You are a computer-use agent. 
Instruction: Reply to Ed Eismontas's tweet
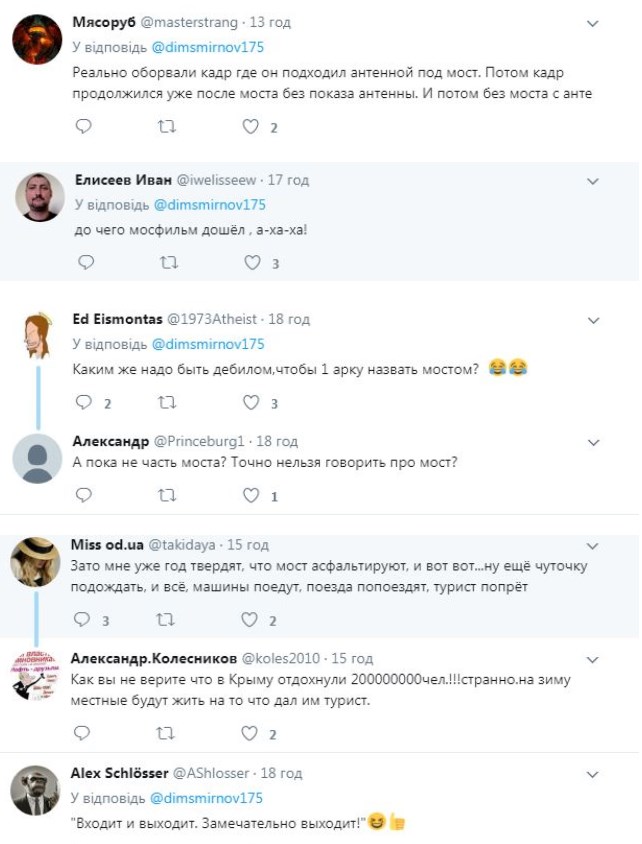85,402
